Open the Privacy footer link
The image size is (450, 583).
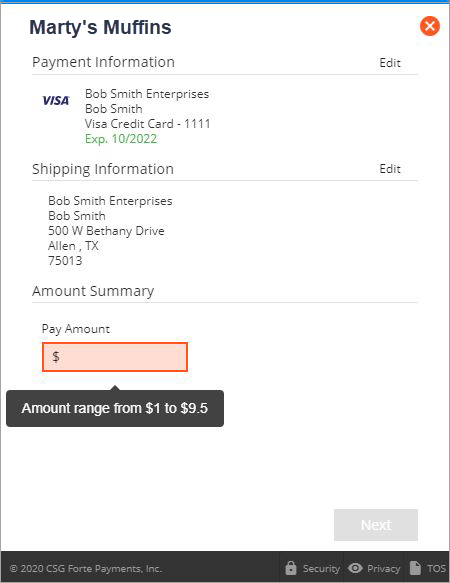point(383,568)
